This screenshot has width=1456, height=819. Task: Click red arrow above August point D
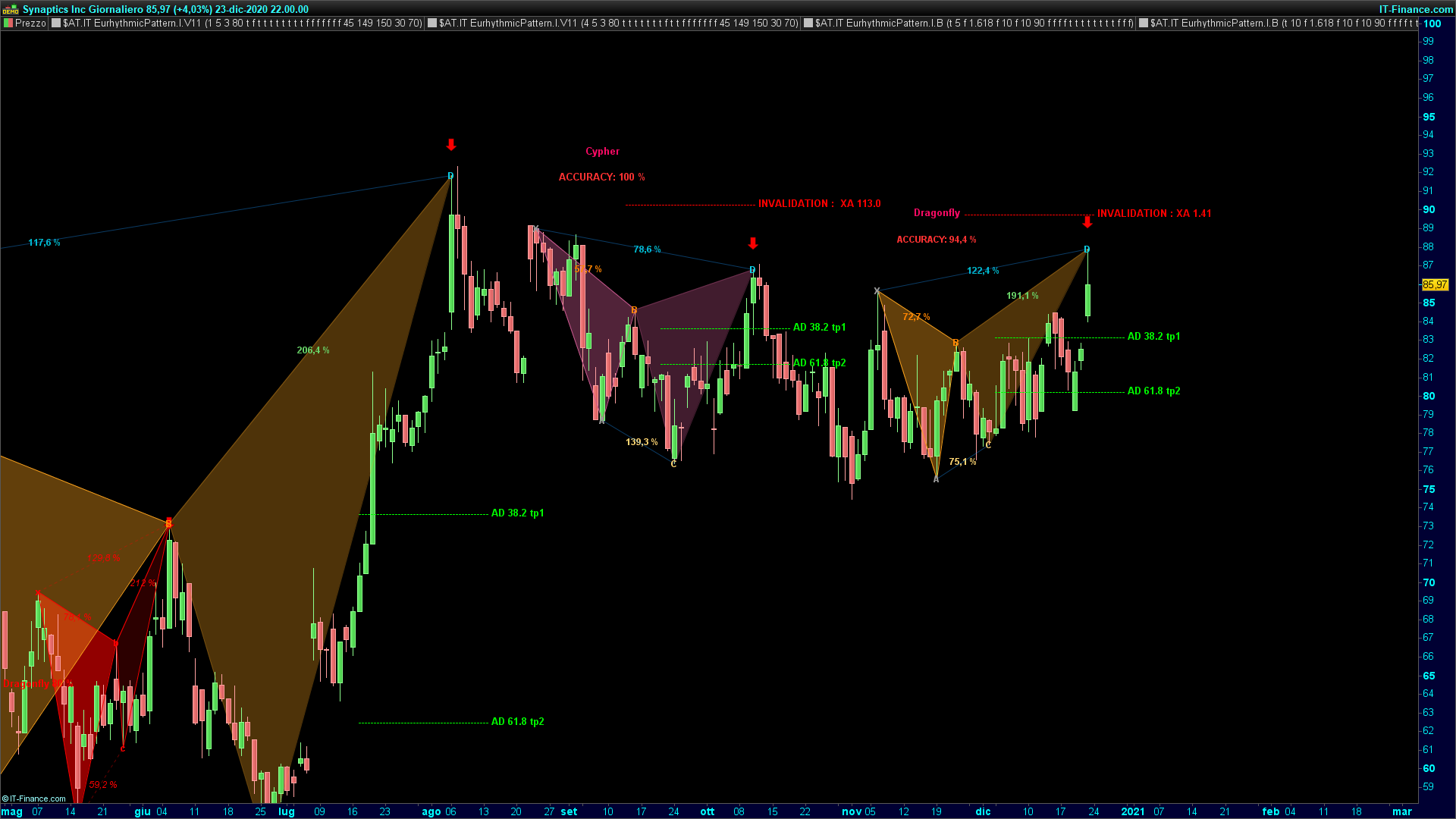[451, 144]
